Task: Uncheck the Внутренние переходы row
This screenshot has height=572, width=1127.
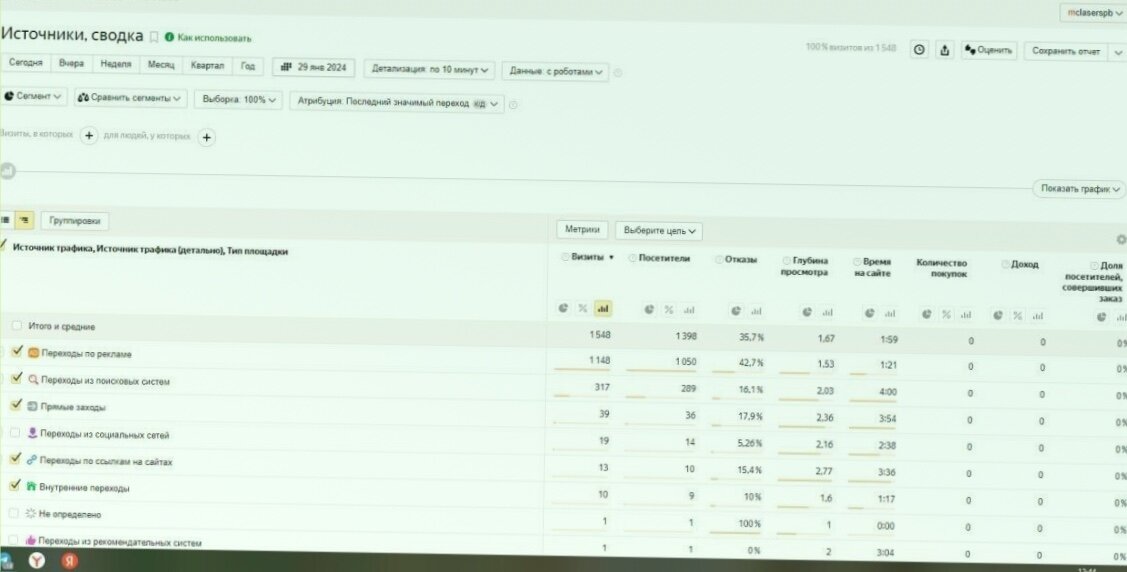Action: tap(14, 486)
